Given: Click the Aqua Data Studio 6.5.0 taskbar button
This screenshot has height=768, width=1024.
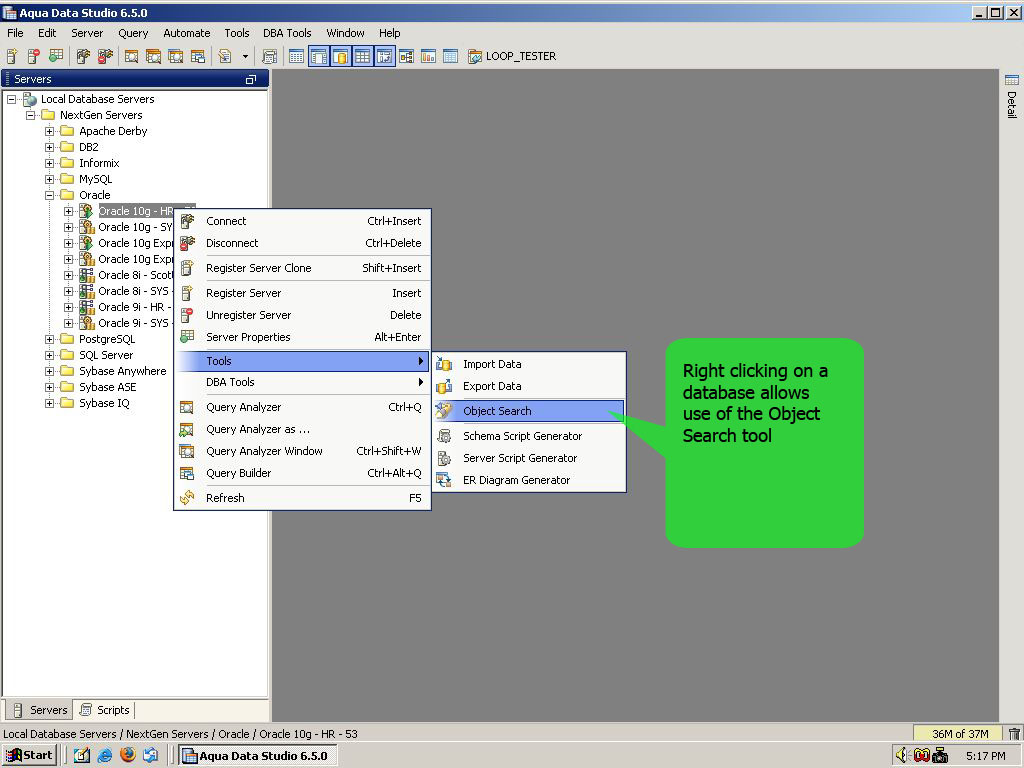Looking at the screenshot, I should click(258, 755).
